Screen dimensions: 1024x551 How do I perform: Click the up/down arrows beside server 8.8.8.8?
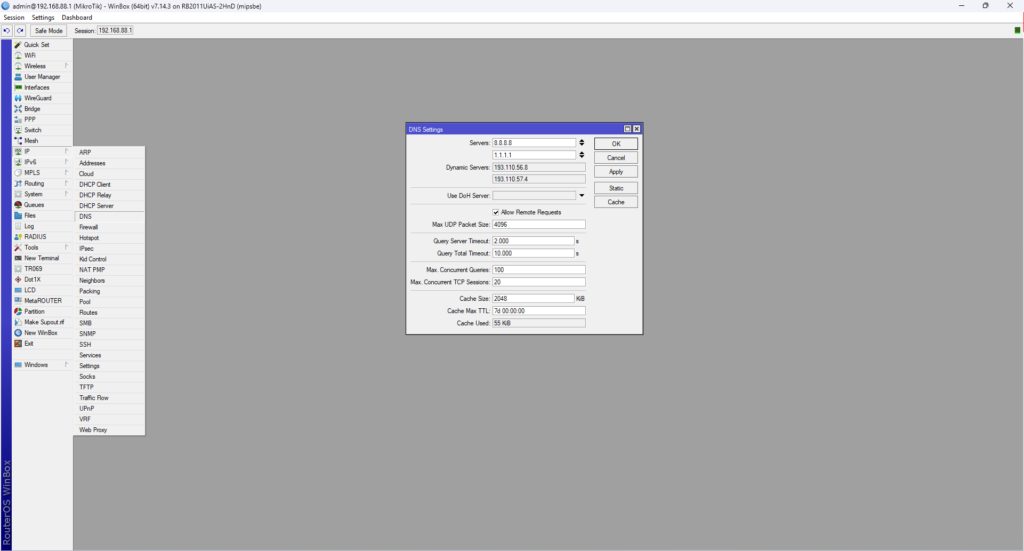(x=582, y=143)
